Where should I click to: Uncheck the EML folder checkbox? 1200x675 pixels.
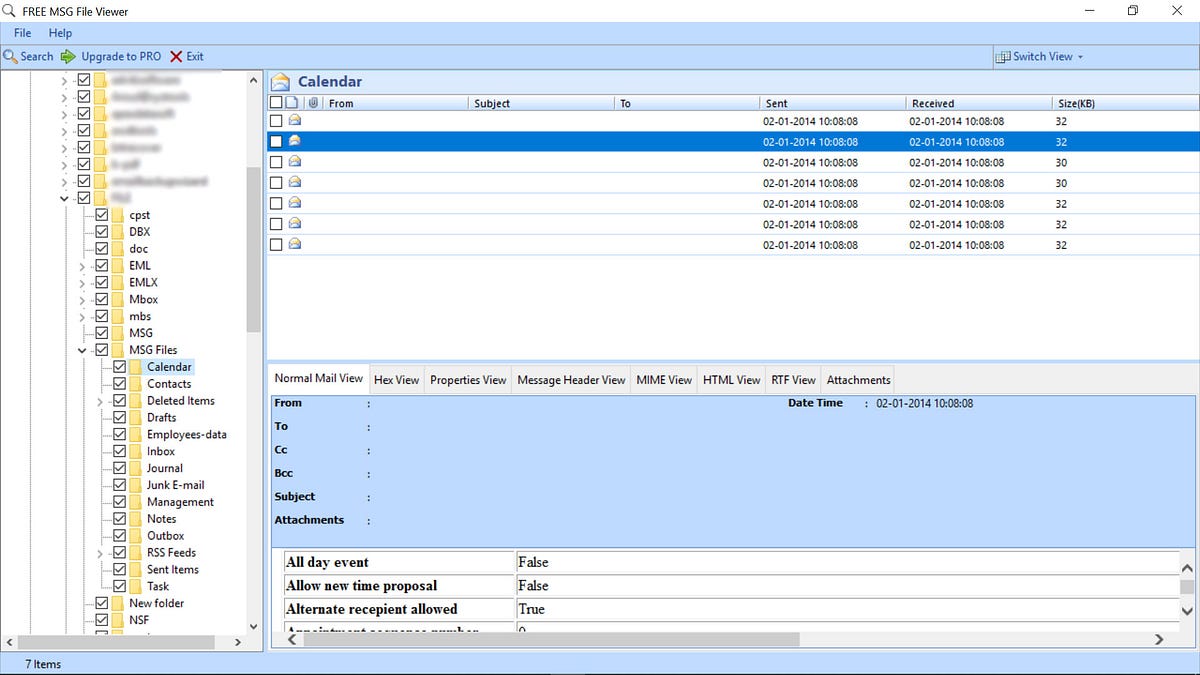click(102, 266)
